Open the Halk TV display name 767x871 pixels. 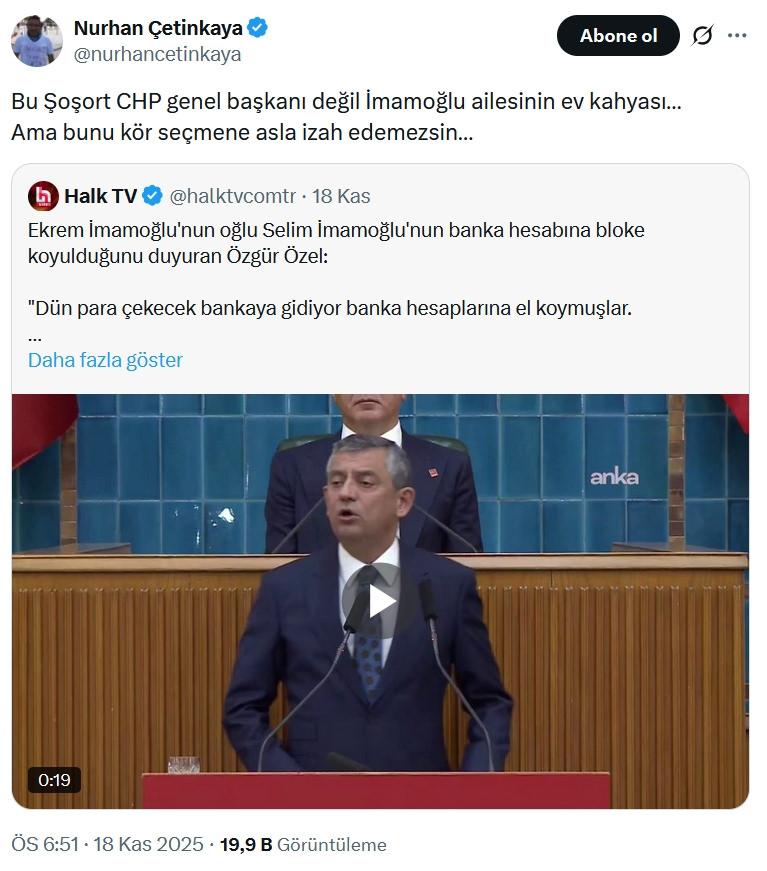[x=101, y=196]
